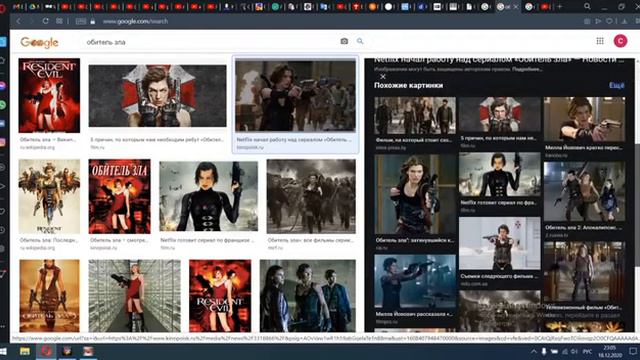Screen dimensions: 640x360
Task: Reload the page
Action: 45,21
